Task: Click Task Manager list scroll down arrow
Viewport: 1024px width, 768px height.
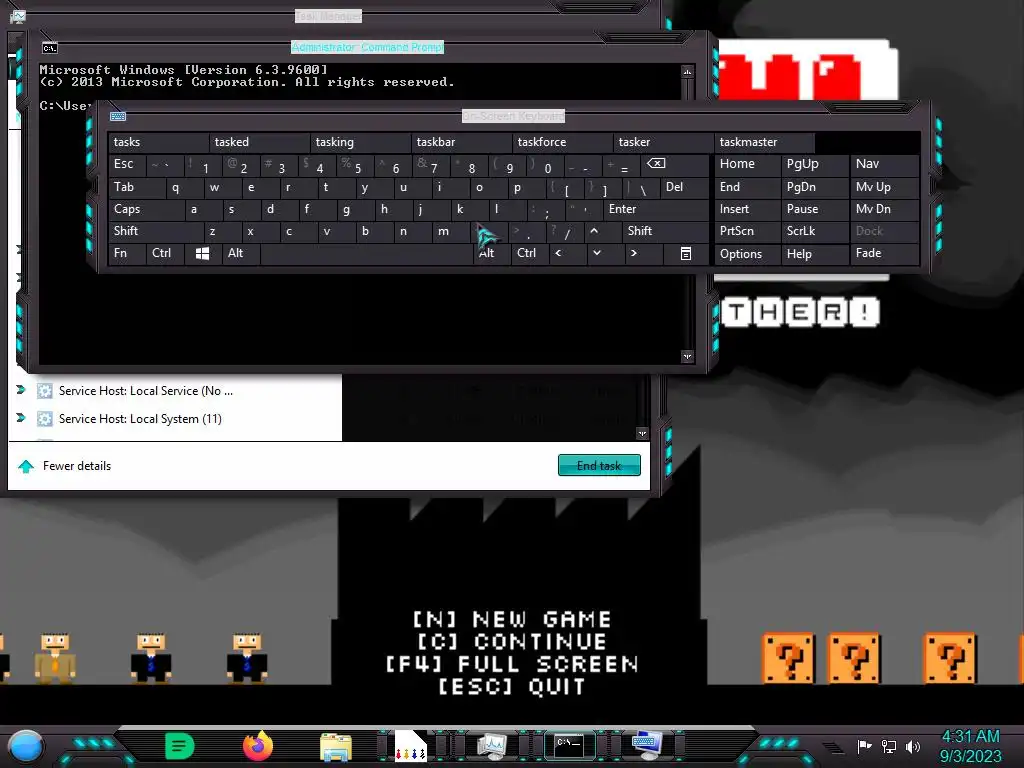Action: coord(643,434)
